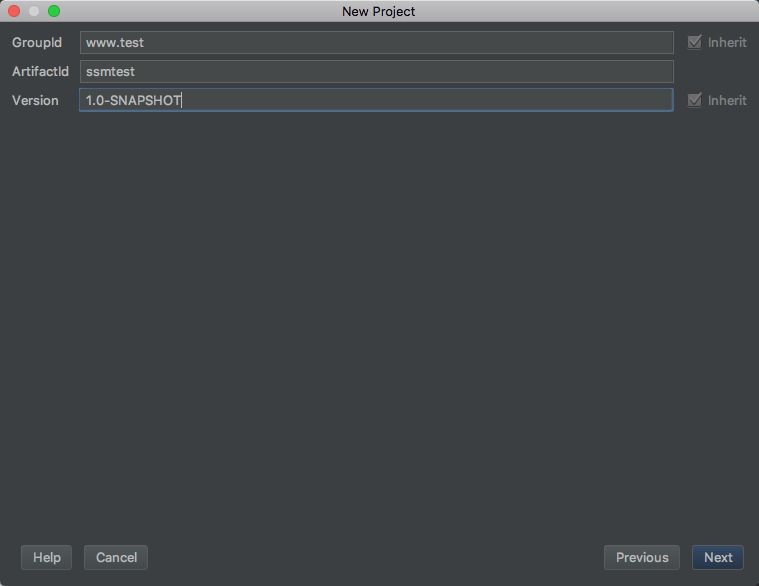Toggle the Inherit checkbox box for GroupId

coord(694,43)
